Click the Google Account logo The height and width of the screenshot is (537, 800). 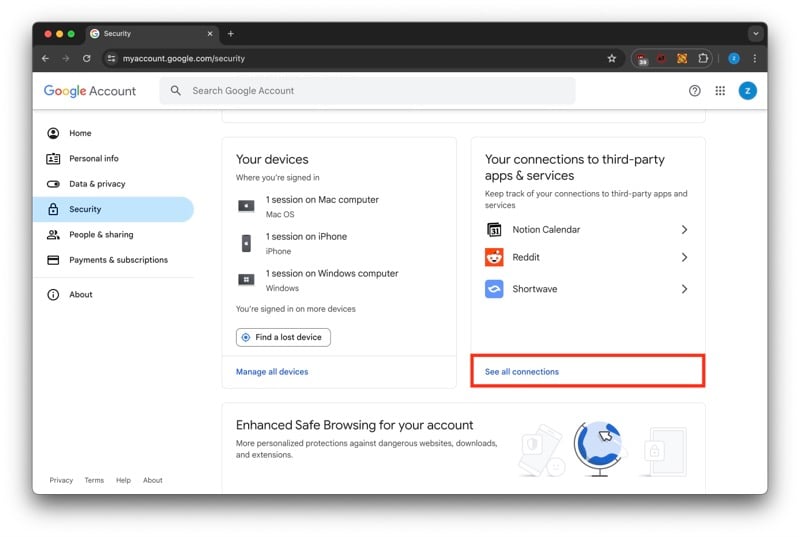point(90,91)
